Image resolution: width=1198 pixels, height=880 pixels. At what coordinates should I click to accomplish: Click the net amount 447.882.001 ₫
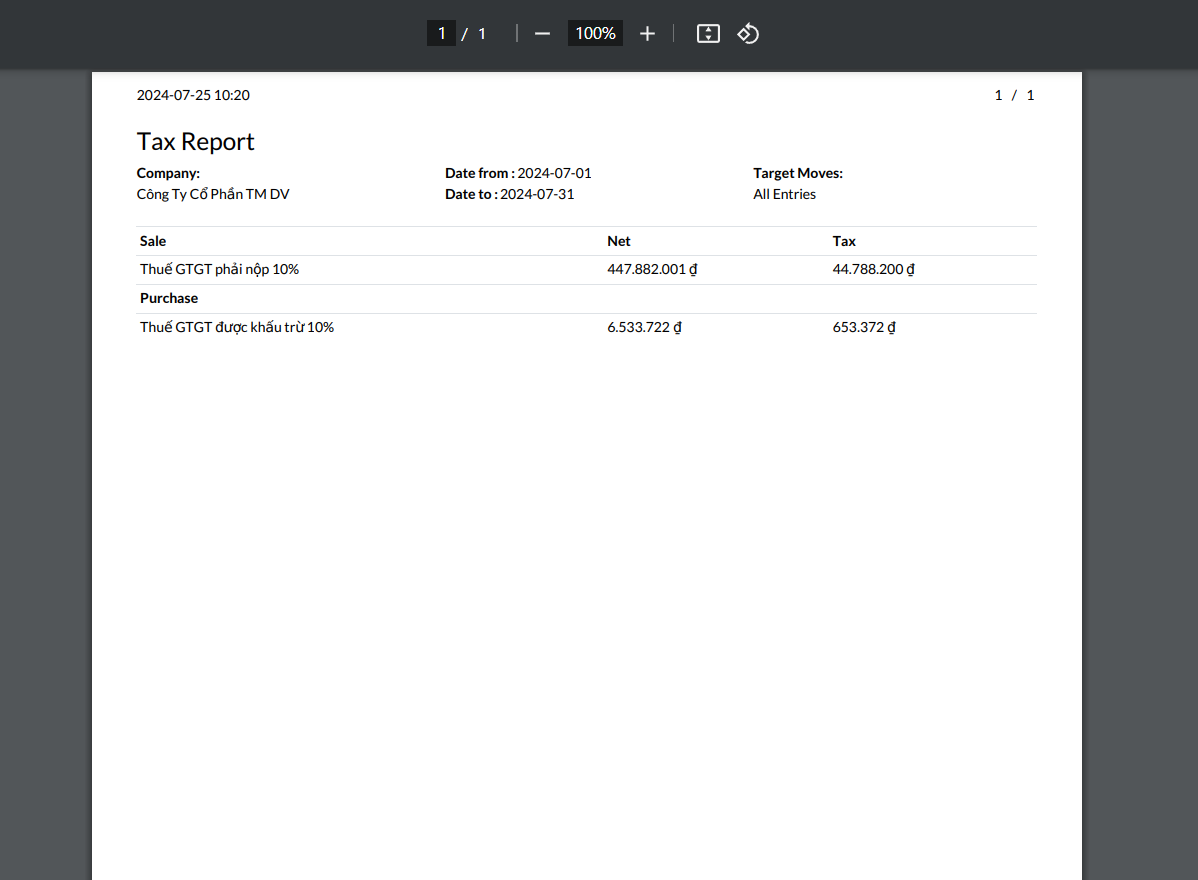652,269
